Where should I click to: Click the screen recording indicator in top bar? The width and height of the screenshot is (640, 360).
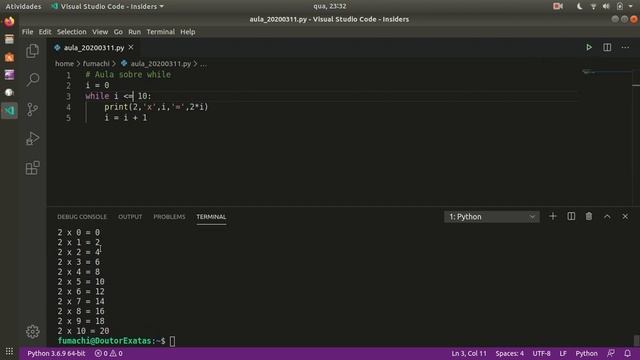point(558,7)
